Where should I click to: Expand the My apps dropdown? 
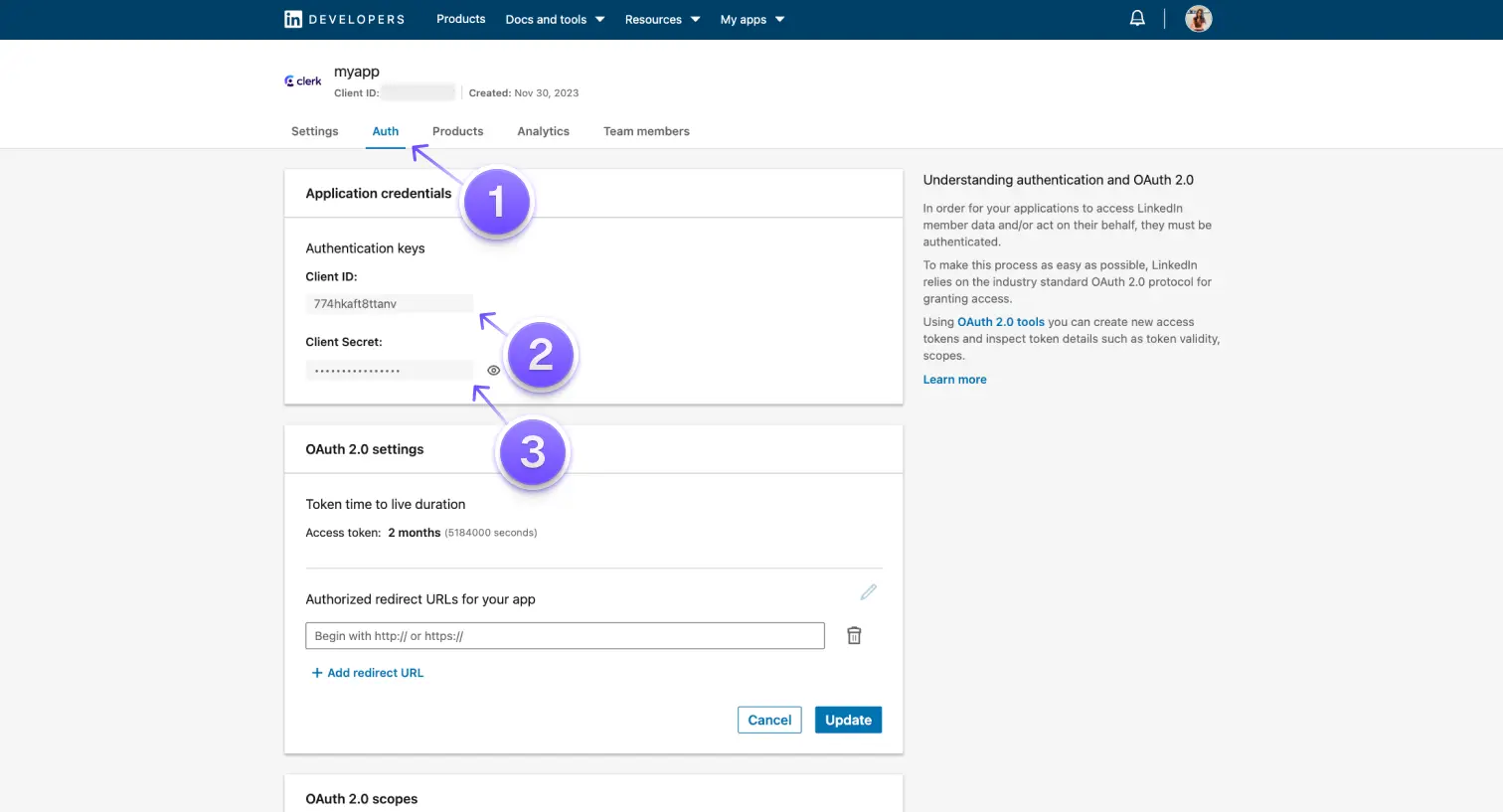coord(751,19)
